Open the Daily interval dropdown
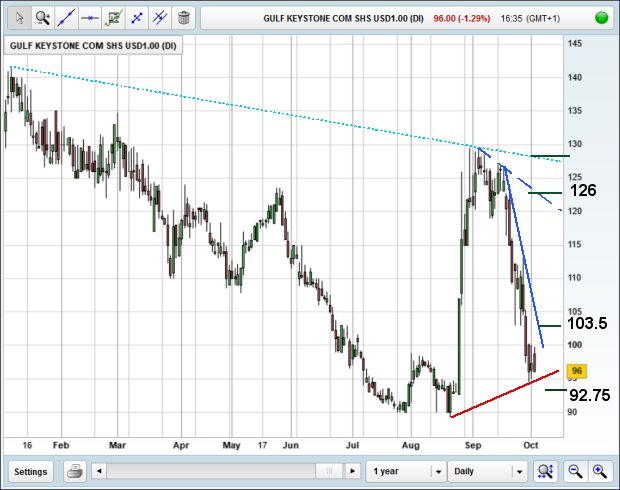 (488, 471)
